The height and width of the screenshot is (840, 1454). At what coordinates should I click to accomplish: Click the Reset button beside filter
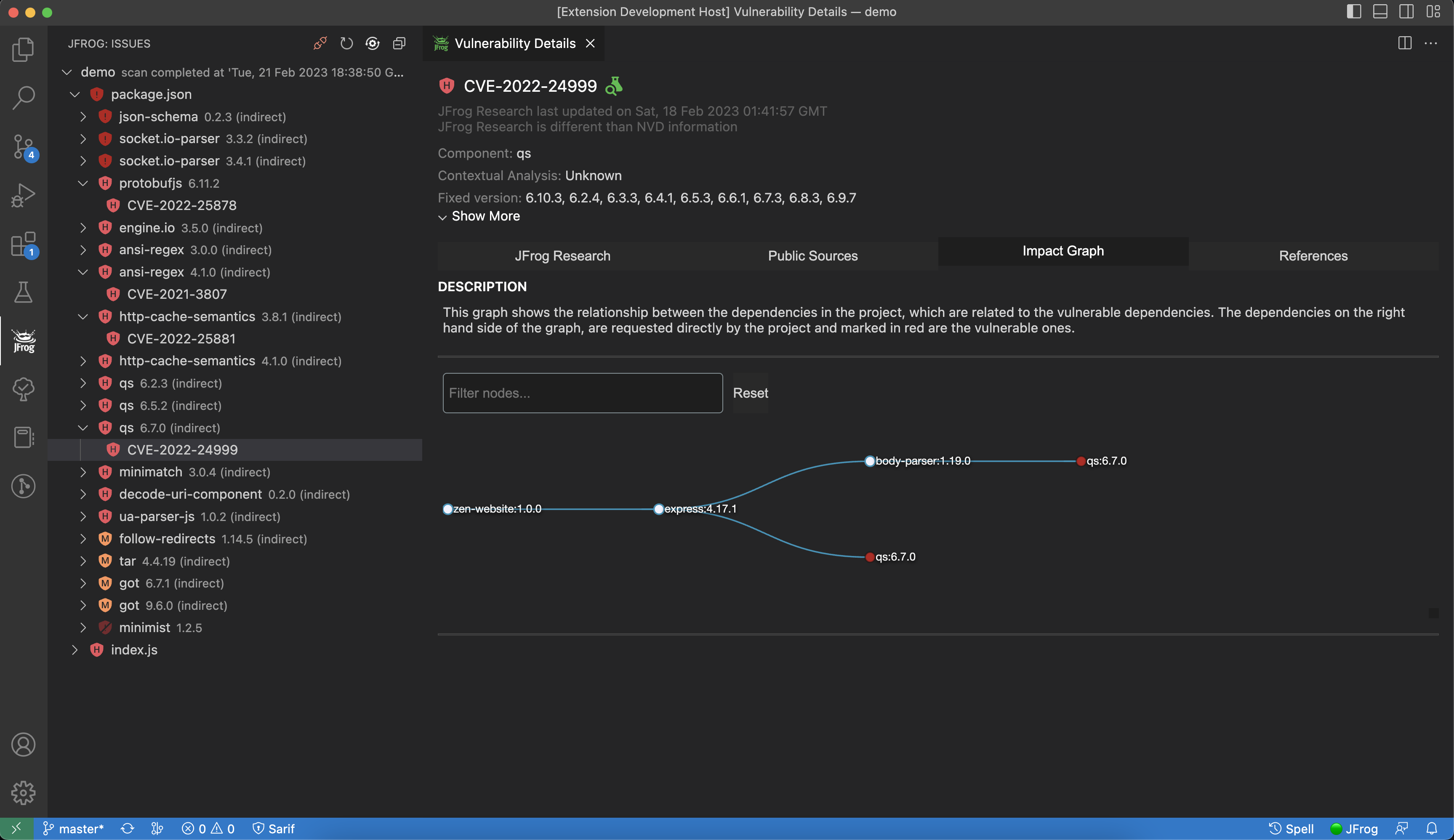pos(750,393)
